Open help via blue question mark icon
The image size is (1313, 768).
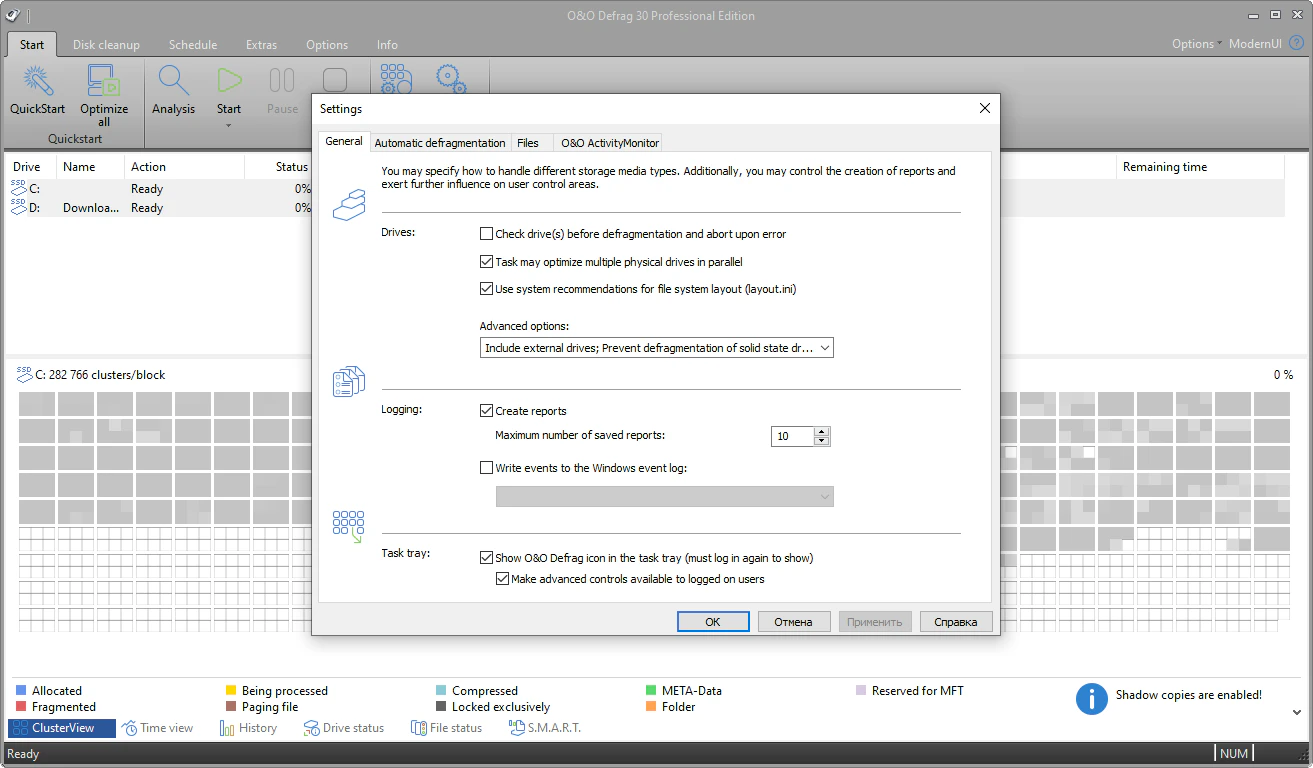click(1296, 44)
